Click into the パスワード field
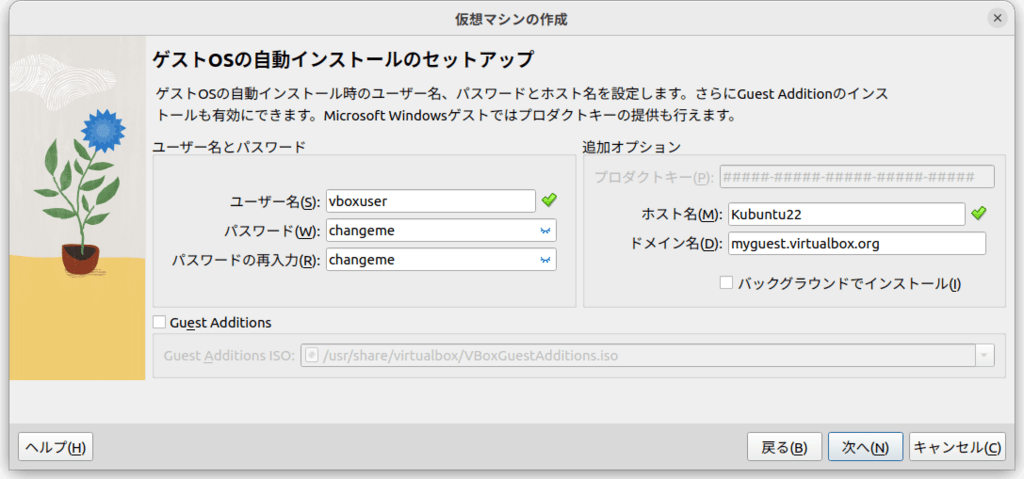 pos(441,230)
